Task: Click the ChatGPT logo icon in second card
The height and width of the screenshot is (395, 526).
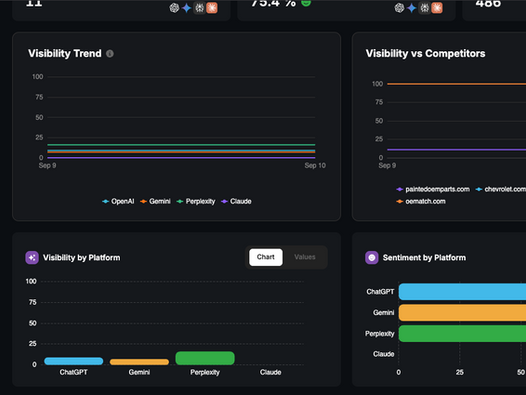Action: click(x=399, y=8)
